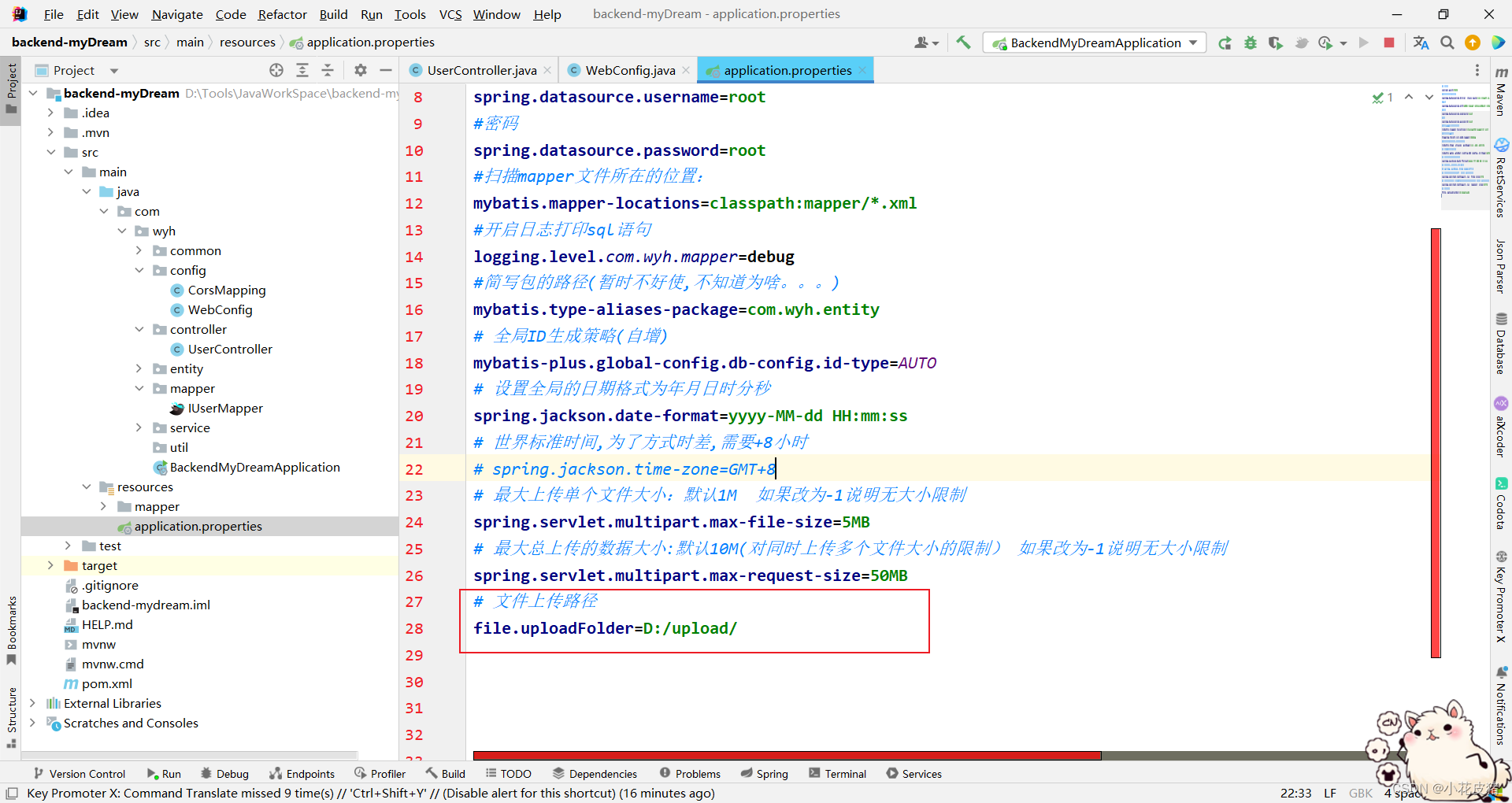Open the Maven tool window
1512x803 pixels.
coord(1501,91)
